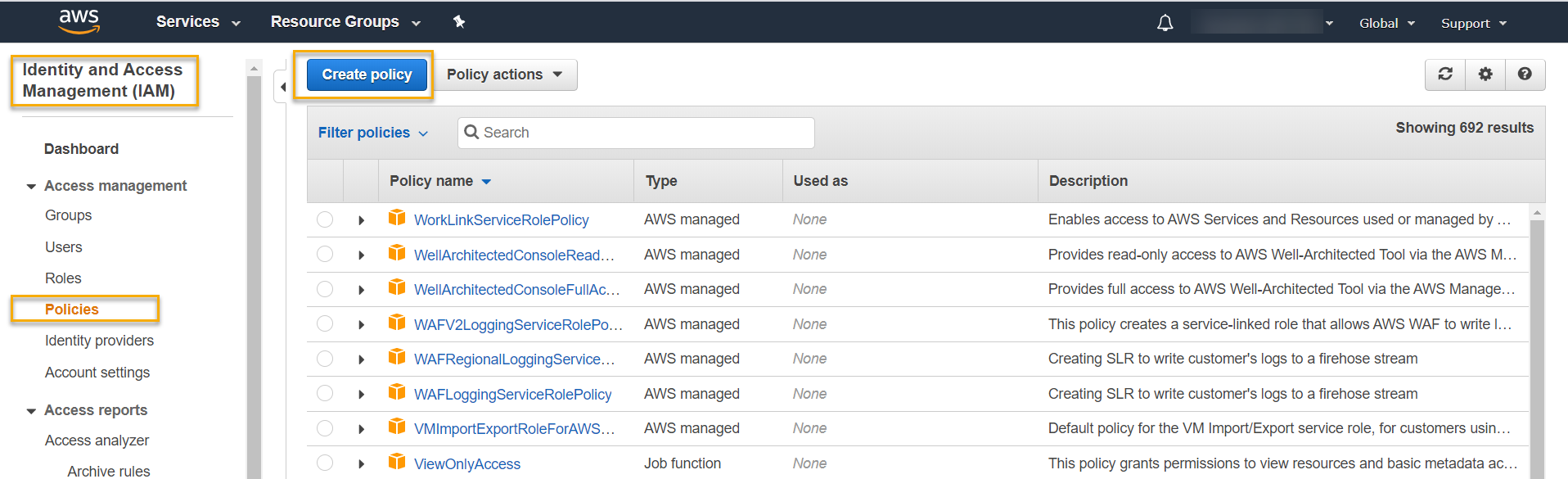Collapse the Access management section
Screen dimensions: 1568x479
(31, 187)
